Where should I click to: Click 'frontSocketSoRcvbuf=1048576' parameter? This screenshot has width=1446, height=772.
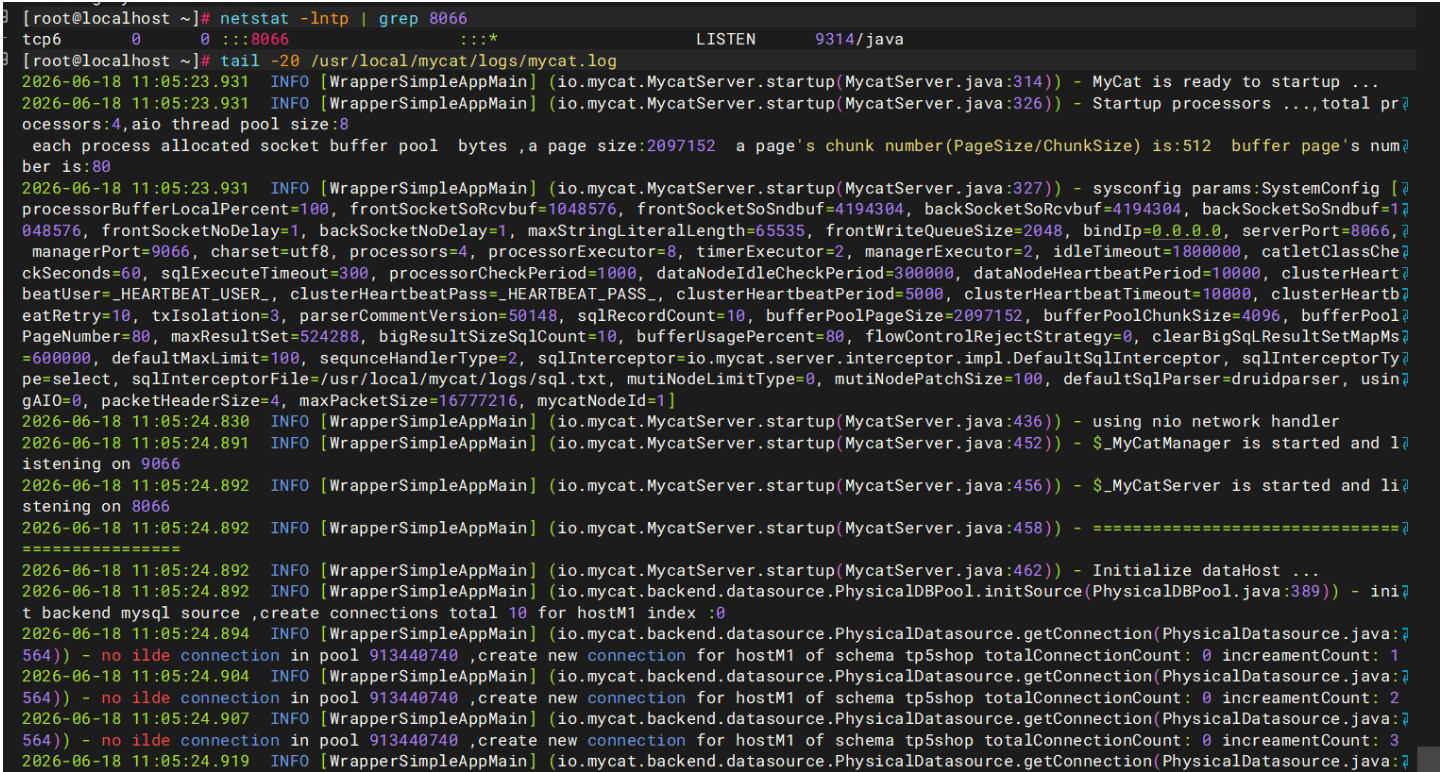pyautogui.click(x=483, y=209)
